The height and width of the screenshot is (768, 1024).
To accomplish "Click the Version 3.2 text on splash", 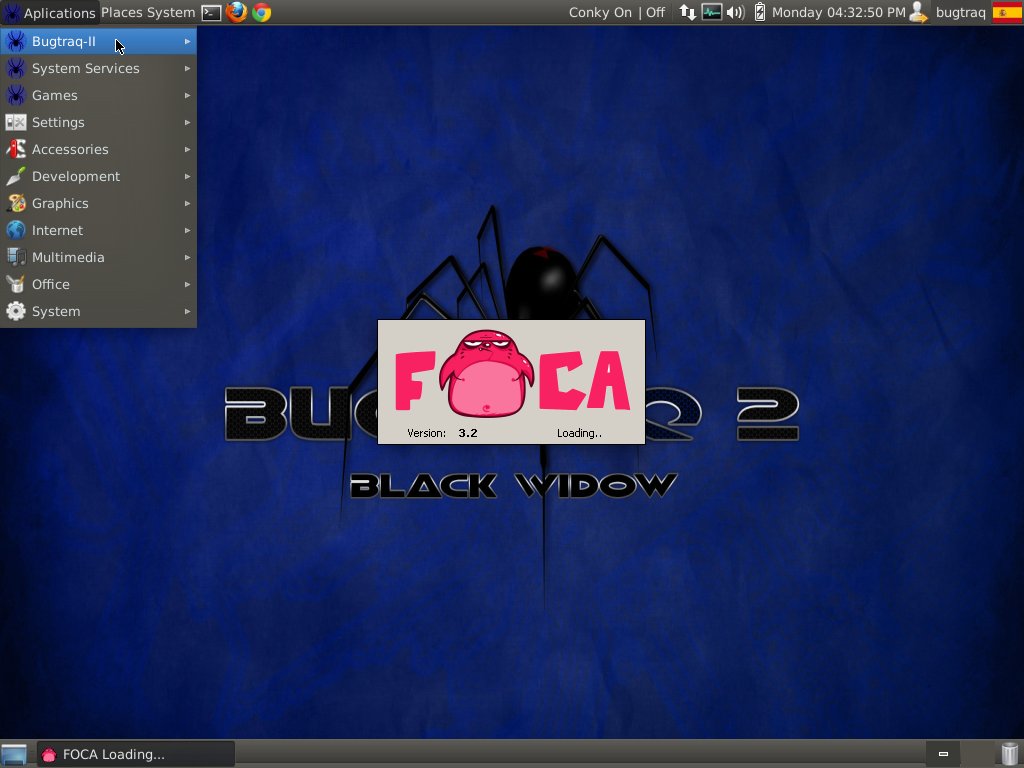I will 442,433.
